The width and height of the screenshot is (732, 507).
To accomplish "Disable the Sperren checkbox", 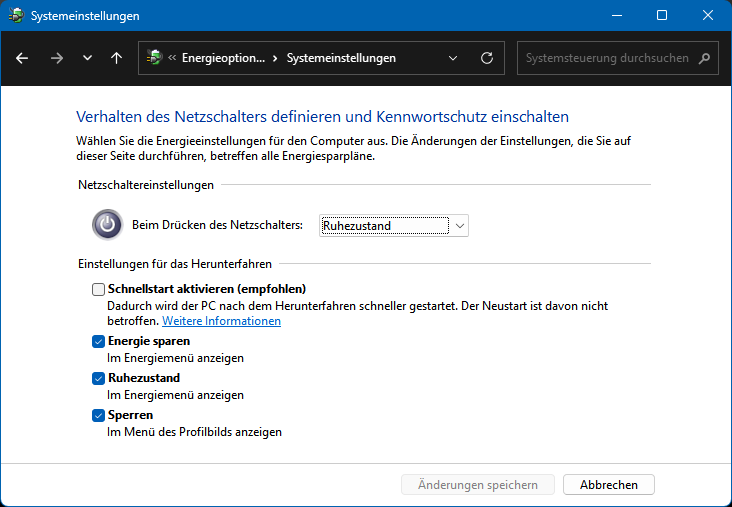I will pos(98,415).
